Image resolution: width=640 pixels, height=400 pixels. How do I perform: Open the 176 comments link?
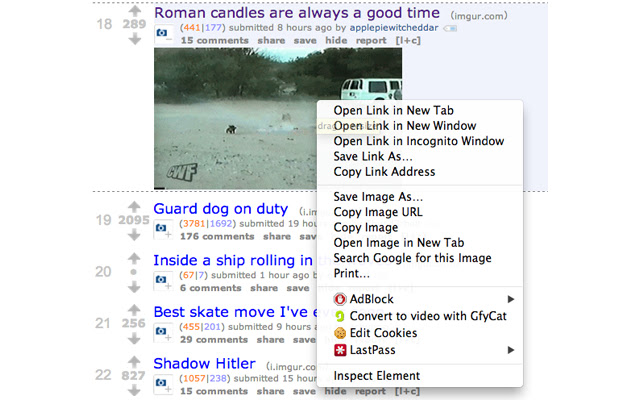point(217,237)
